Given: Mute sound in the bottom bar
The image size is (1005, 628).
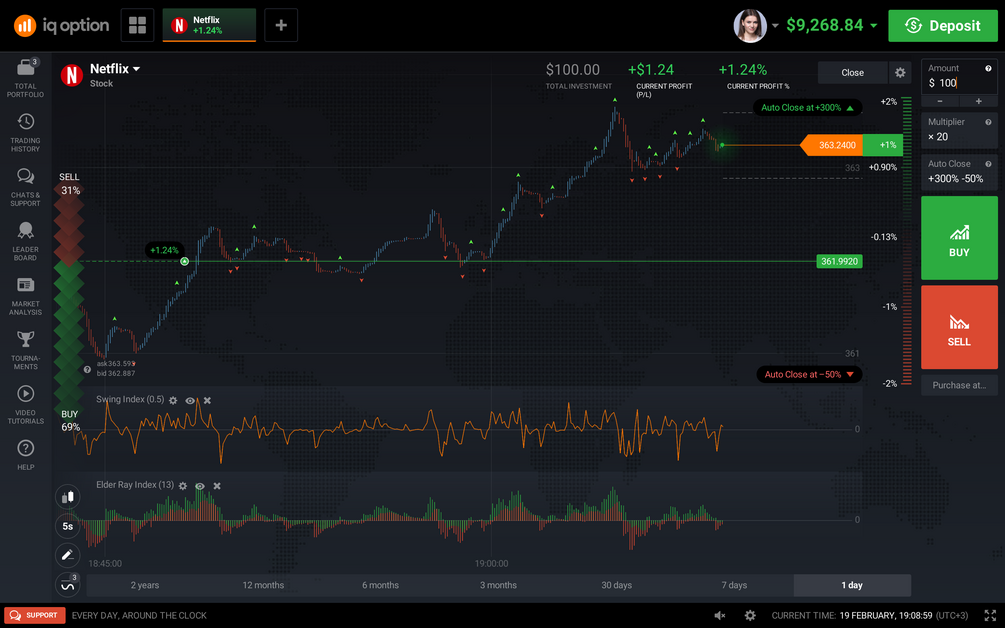Looking at the screenshot, I should click(720, 615).
